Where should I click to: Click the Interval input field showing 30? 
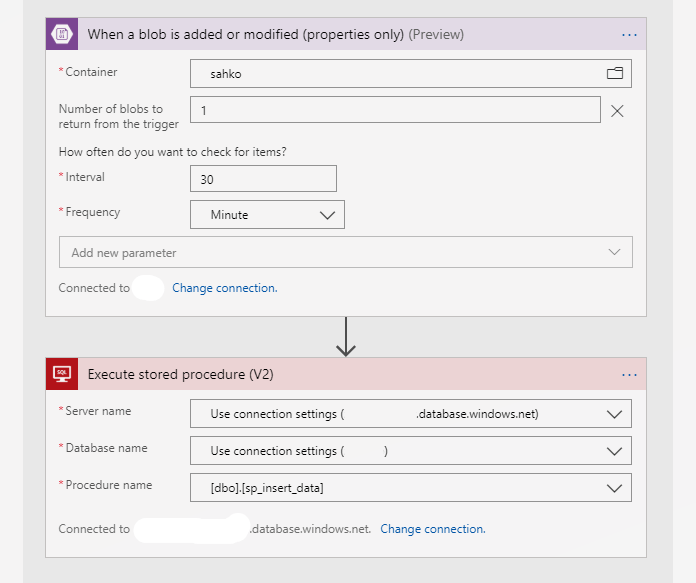[263, 179]
